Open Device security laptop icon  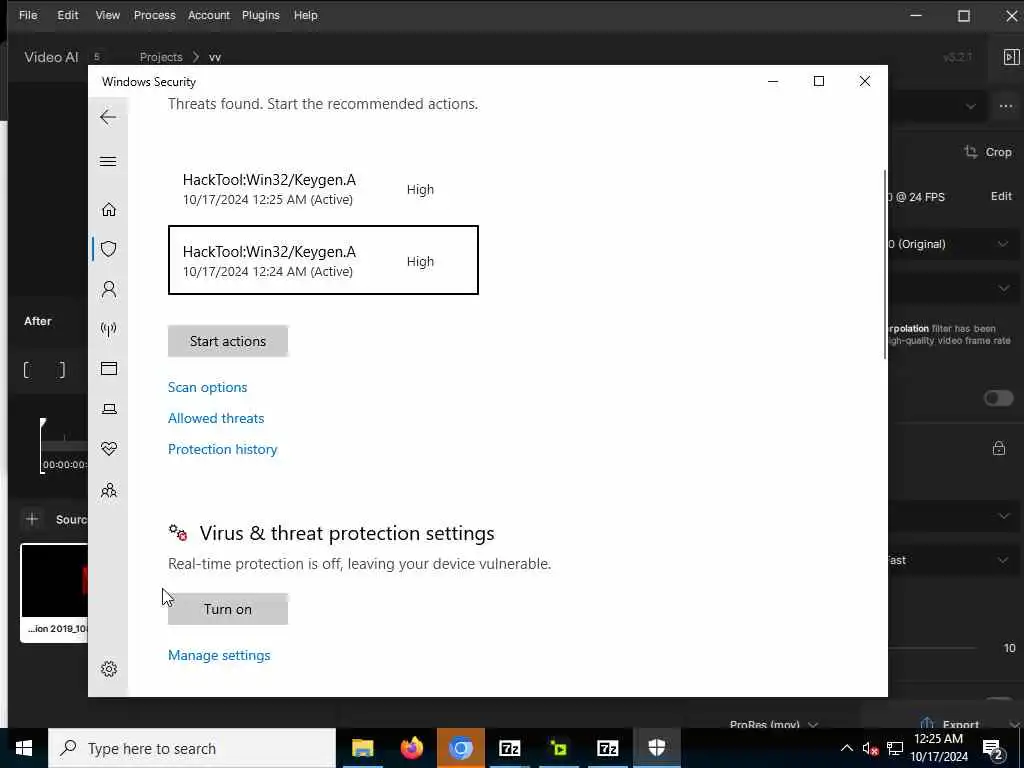(108, 409)
